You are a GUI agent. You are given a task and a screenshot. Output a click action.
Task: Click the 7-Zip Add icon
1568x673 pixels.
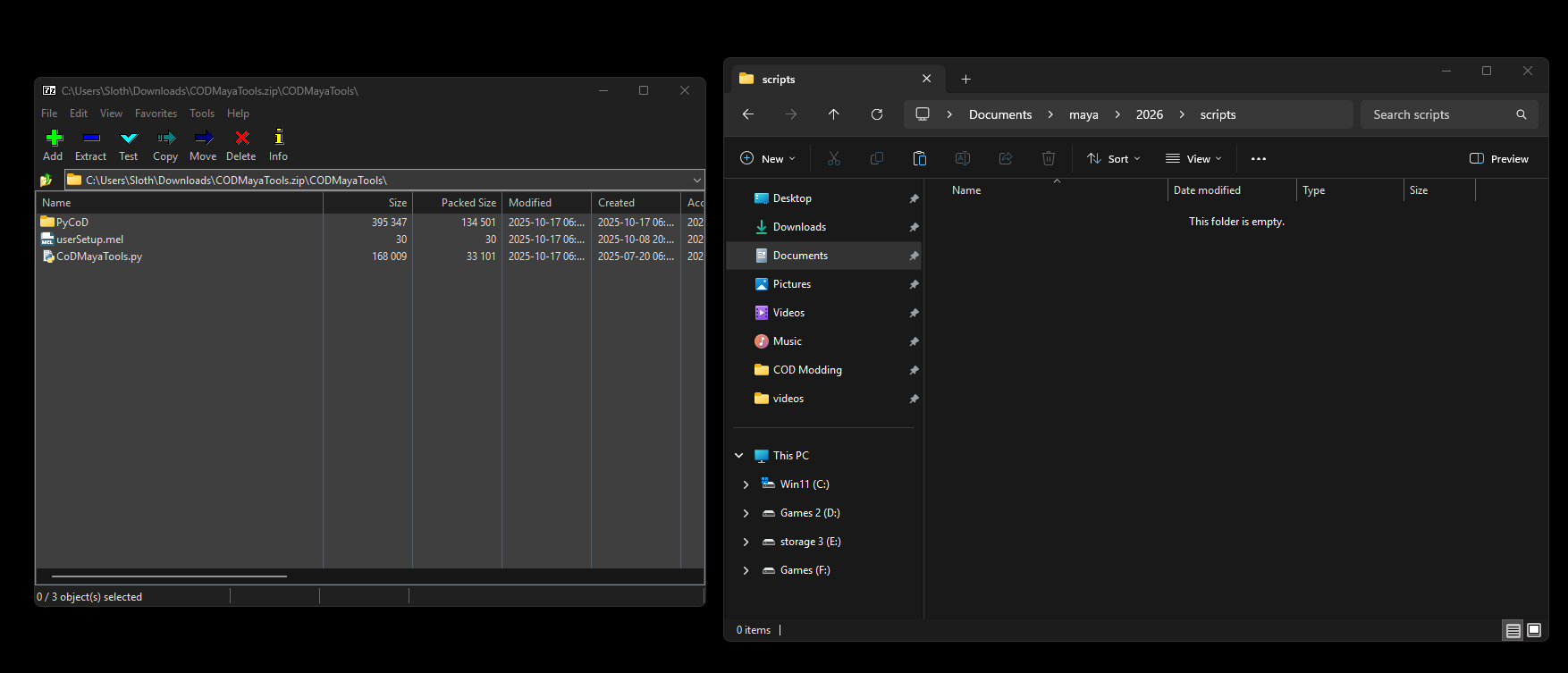tap(54, 139)
